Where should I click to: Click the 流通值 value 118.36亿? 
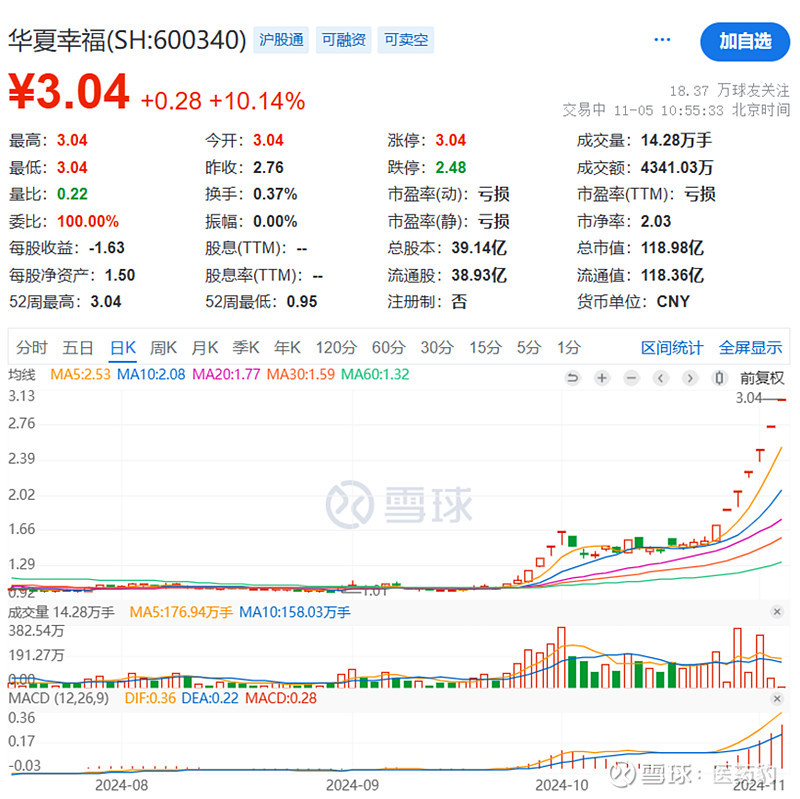click(672, 276)
